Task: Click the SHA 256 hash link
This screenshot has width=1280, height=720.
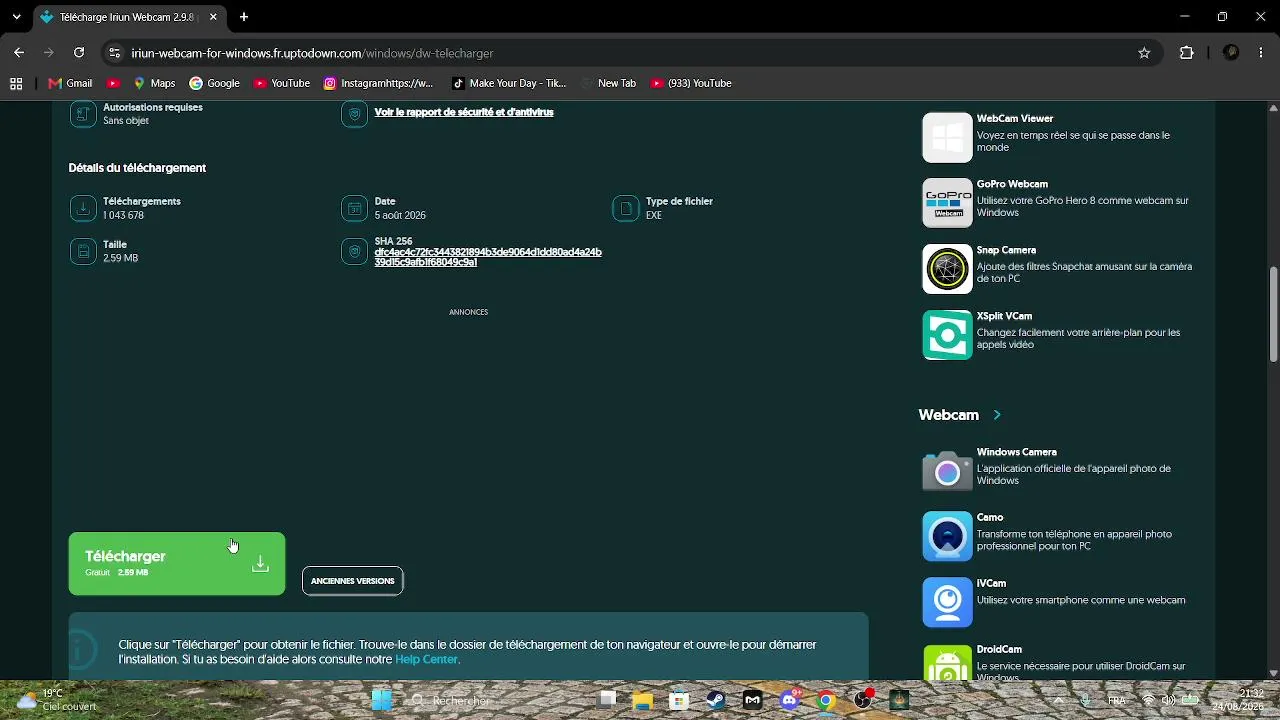Action: click(488, 257)
